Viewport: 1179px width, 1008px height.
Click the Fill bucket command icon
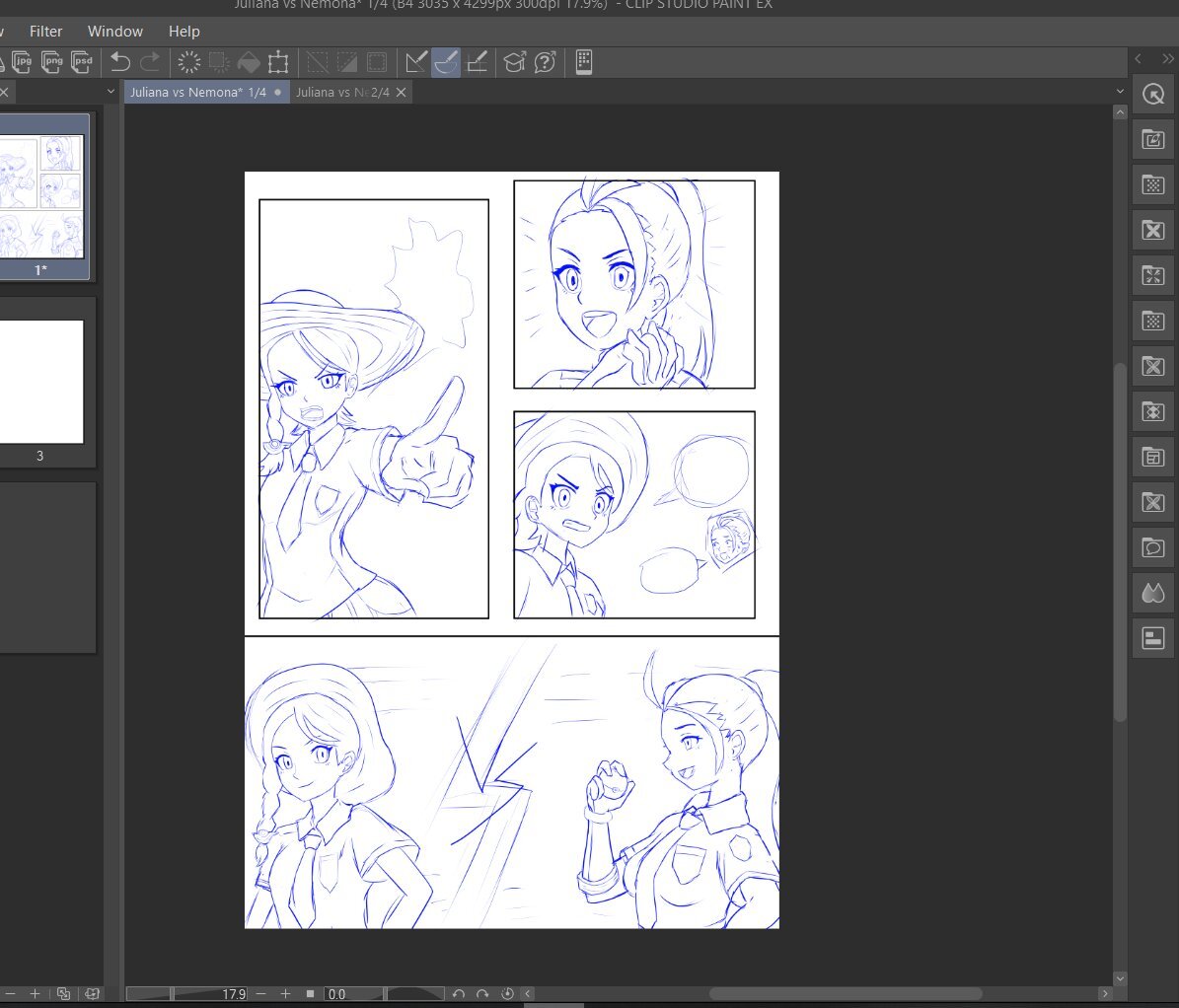pyautogui.click(x=249, y=61)
